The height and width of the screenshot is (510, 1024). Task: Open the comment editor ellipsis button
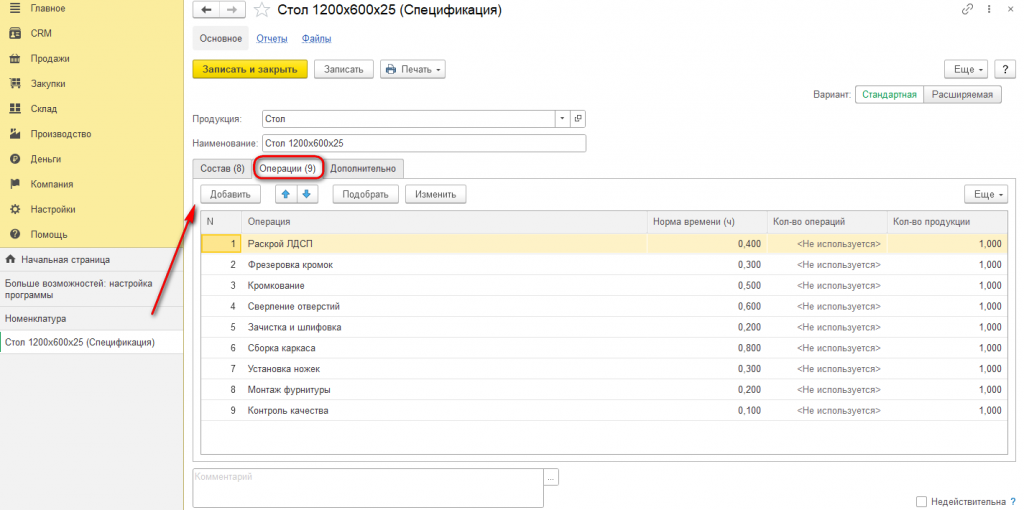click(551, 477)
